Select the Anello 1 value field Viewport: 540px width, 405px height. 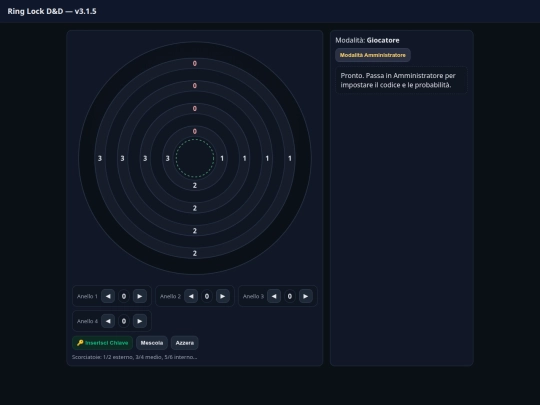[x=124, y=296]
